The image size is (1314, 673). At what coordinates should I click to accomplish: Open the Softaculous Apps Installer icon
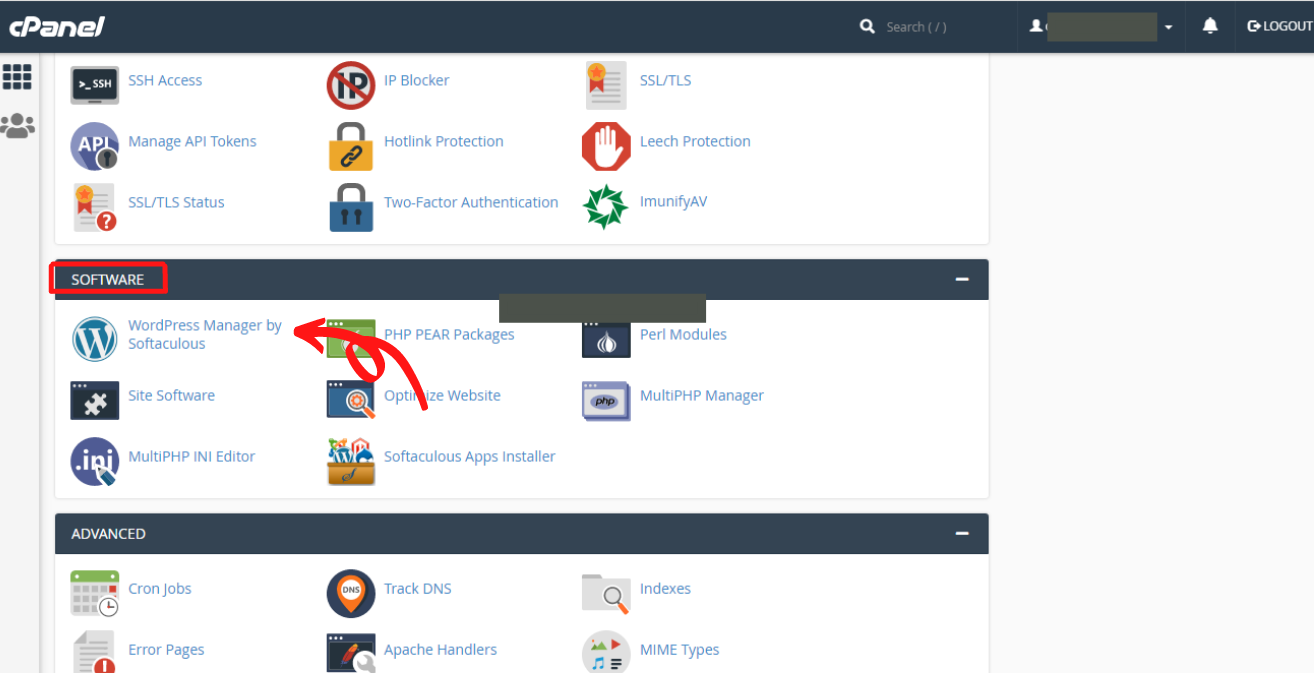pyautogui.click(x=351, y=461)
